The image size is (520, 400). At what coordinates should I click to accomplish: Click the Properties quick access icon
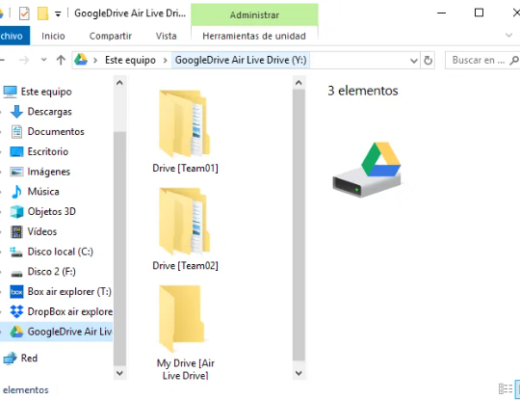point(24,13)
